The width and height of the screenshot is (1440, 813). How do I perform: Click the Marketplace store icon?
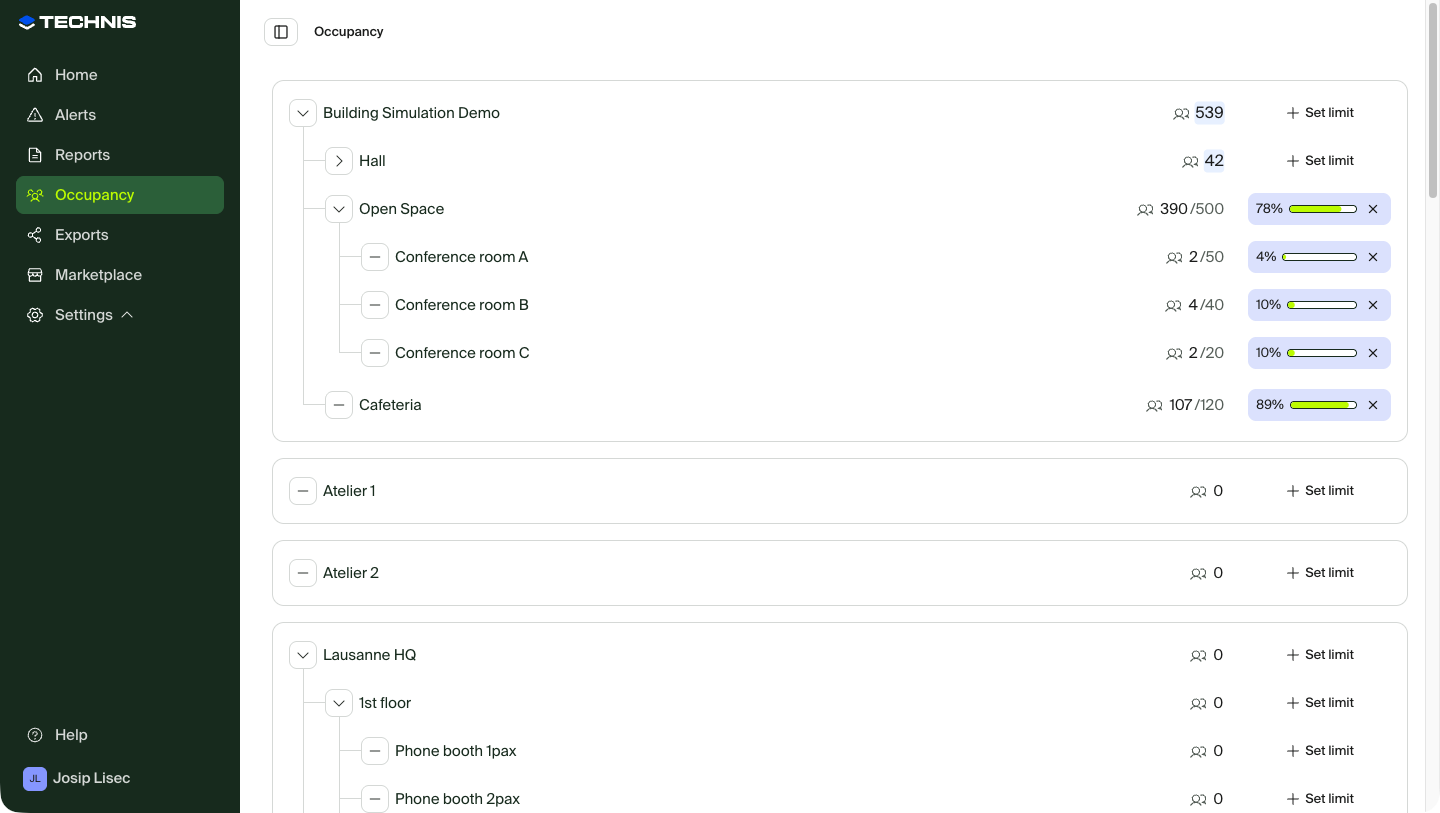click(x=35, y=275)
